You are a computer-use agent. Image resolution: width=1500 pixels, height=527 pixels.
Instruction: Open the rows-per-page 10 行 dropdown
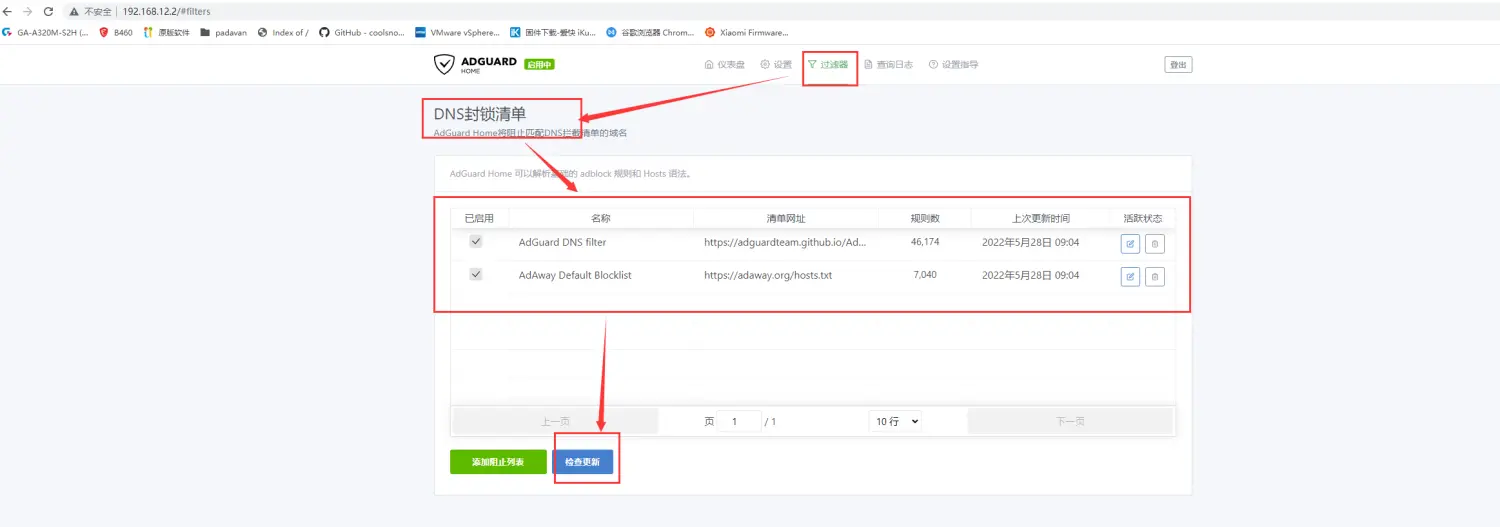coord(895,421)
